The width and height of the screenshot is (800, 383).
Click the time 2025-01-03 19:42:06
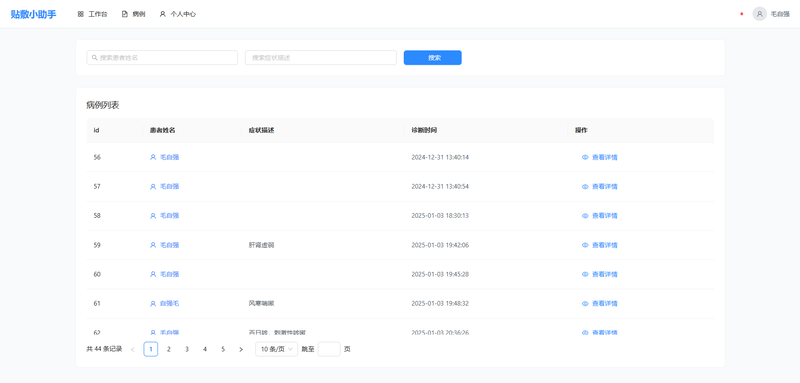point(440,245)
